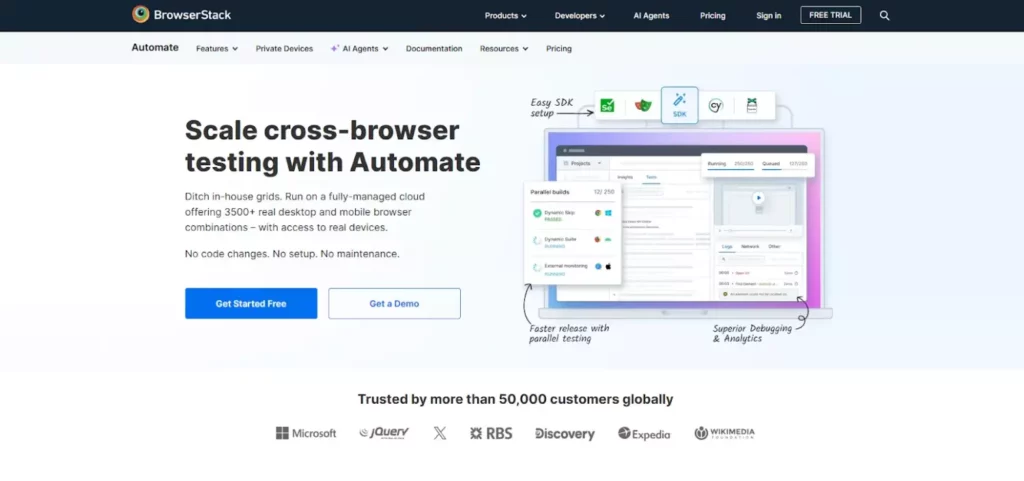Click the Microsoft logo
1024x481 pixels.
coord(306,433)
